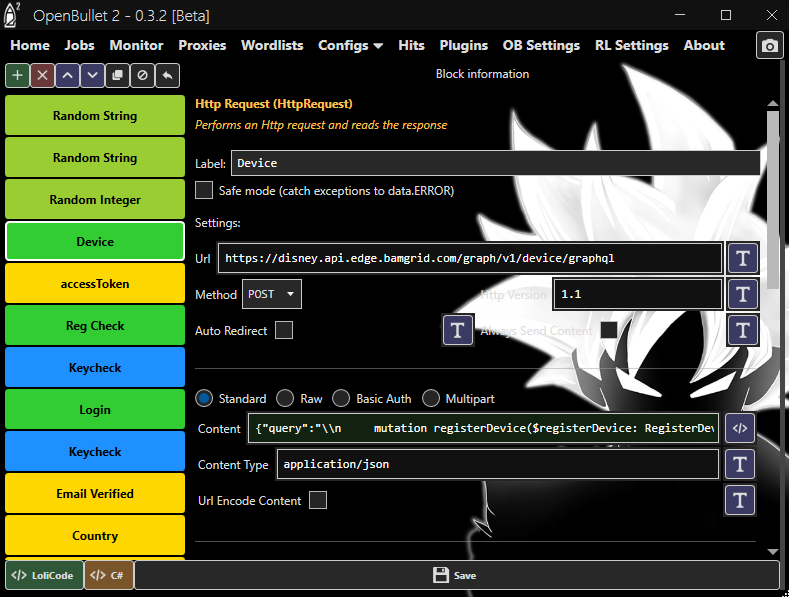Move selected block up with arrow icon
The image size is (789, 597).
(x=67, y=75)
